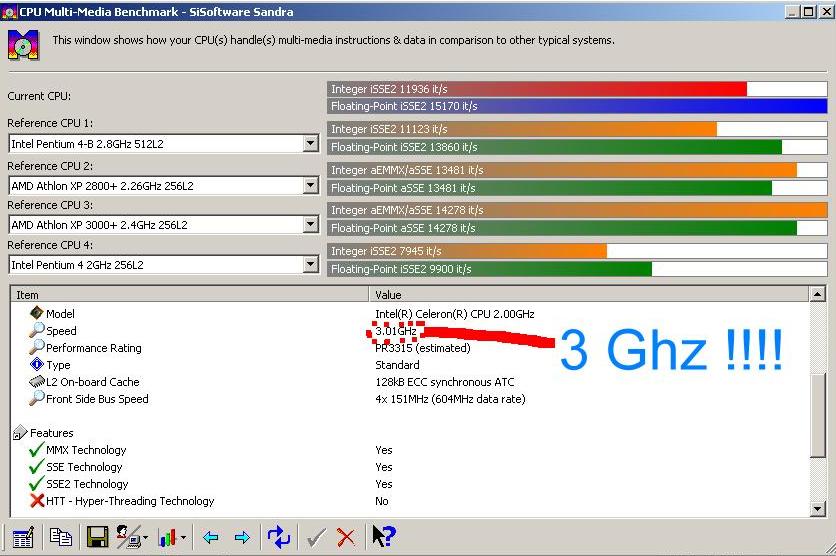Minimize the Sandra benchmark window
The height and width of the screenshot is (556, 836).
coord(792,12)
